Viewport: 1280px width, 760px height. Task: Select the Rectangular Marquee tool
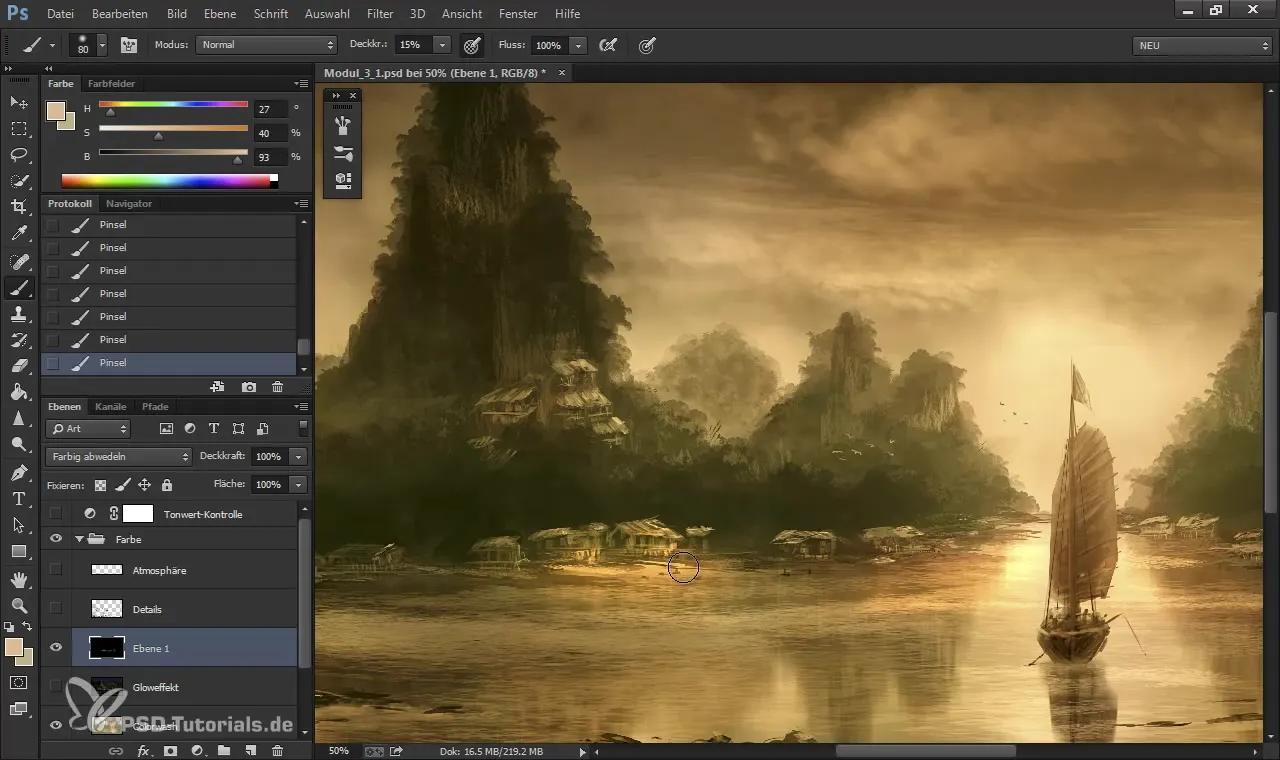click(19, 129)
